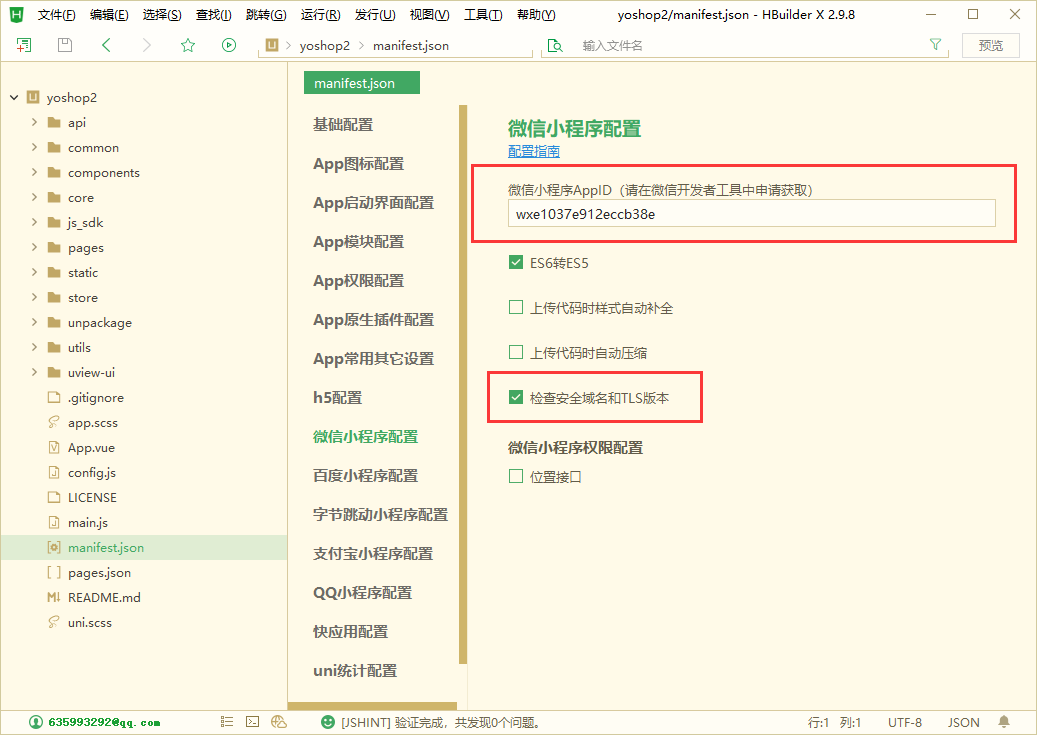1037x735 pixels.
Task: Click the horizontal scrollbar under config list
Action: coord(372,706)
